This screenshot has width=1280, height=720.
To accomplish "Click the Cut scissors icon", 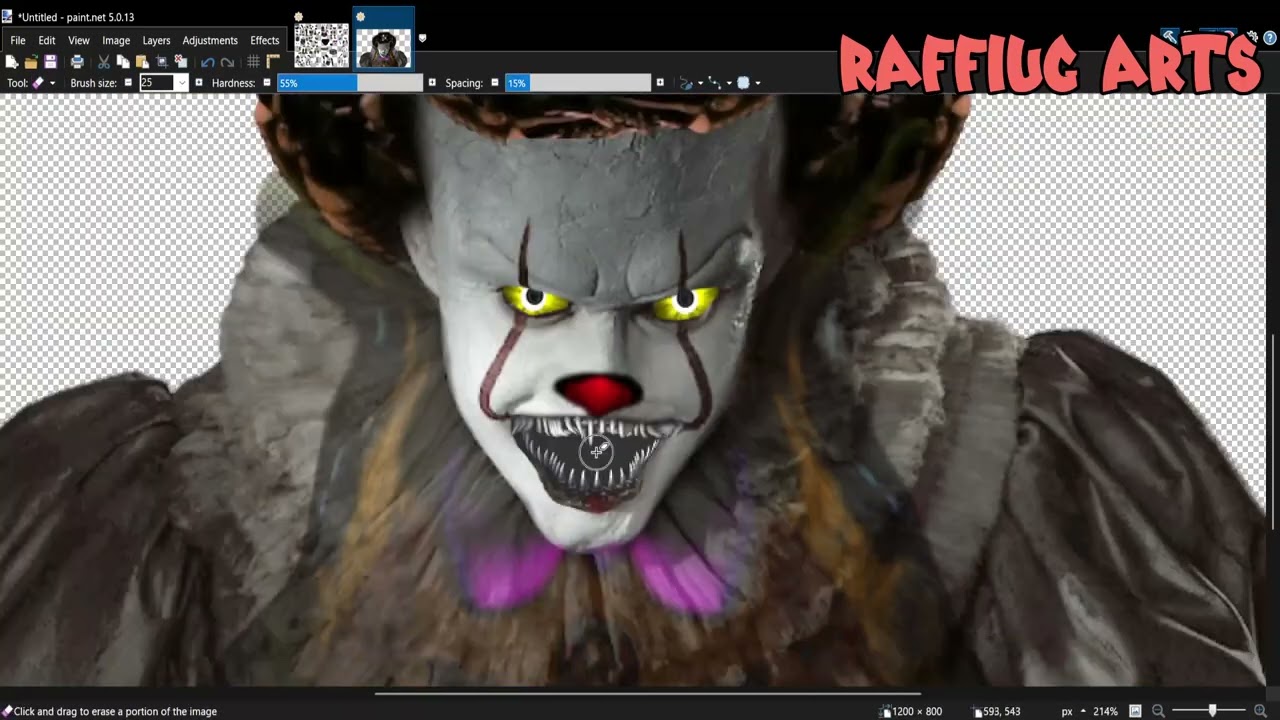I will coord(104,62).
